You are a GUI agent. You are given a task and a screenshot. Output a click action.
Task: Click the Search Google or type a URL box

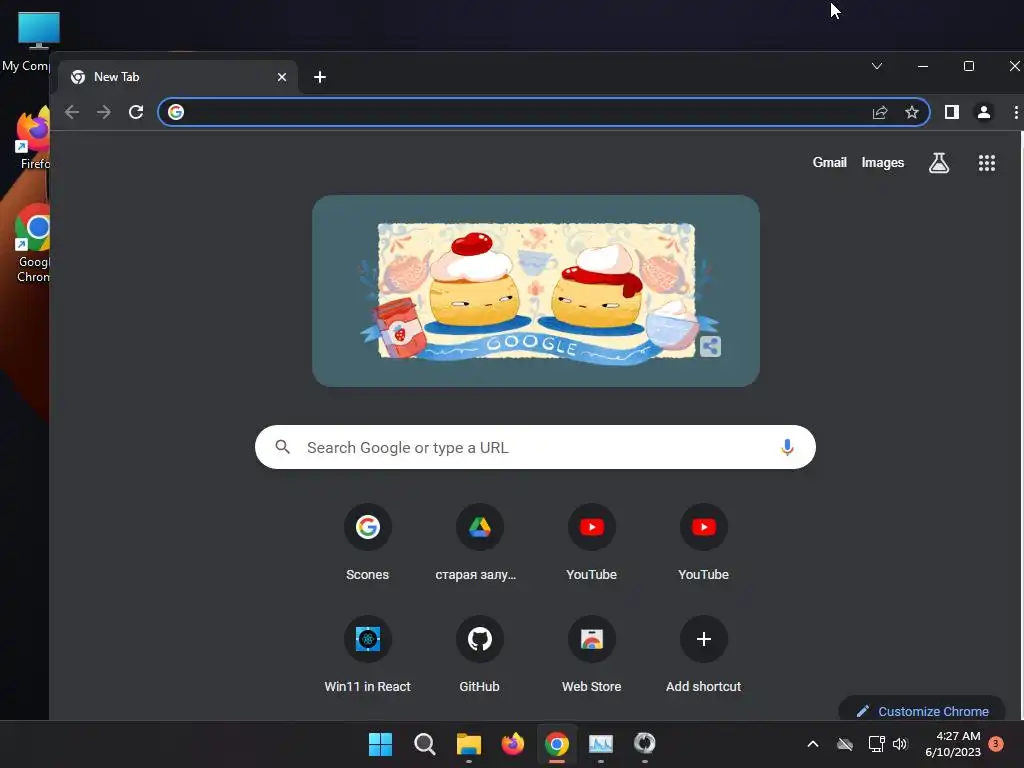[536, 447]
